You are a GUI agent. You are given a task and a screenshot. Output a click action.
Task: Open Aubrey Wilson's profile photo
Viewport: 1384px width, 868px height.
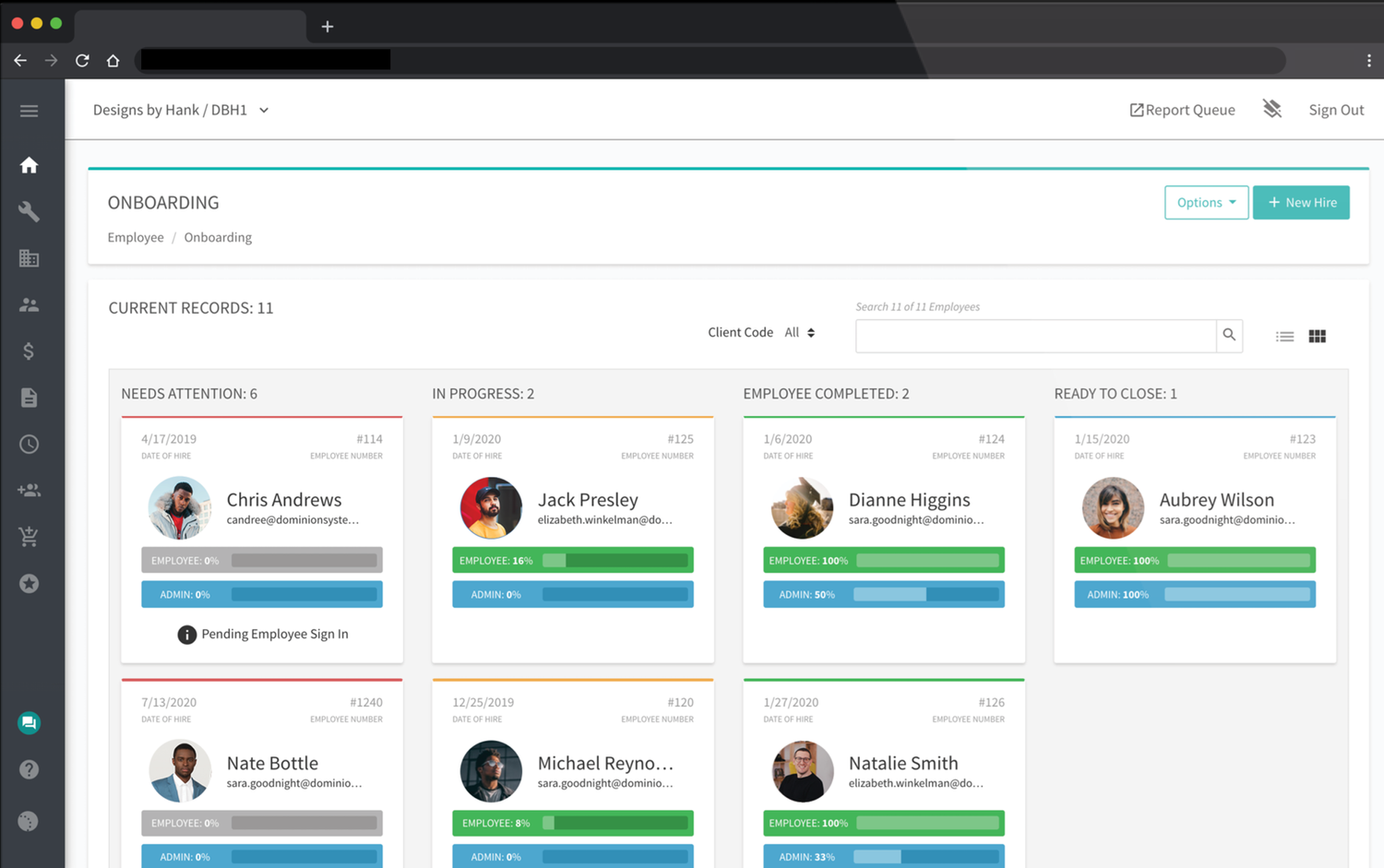[1113, 507]
